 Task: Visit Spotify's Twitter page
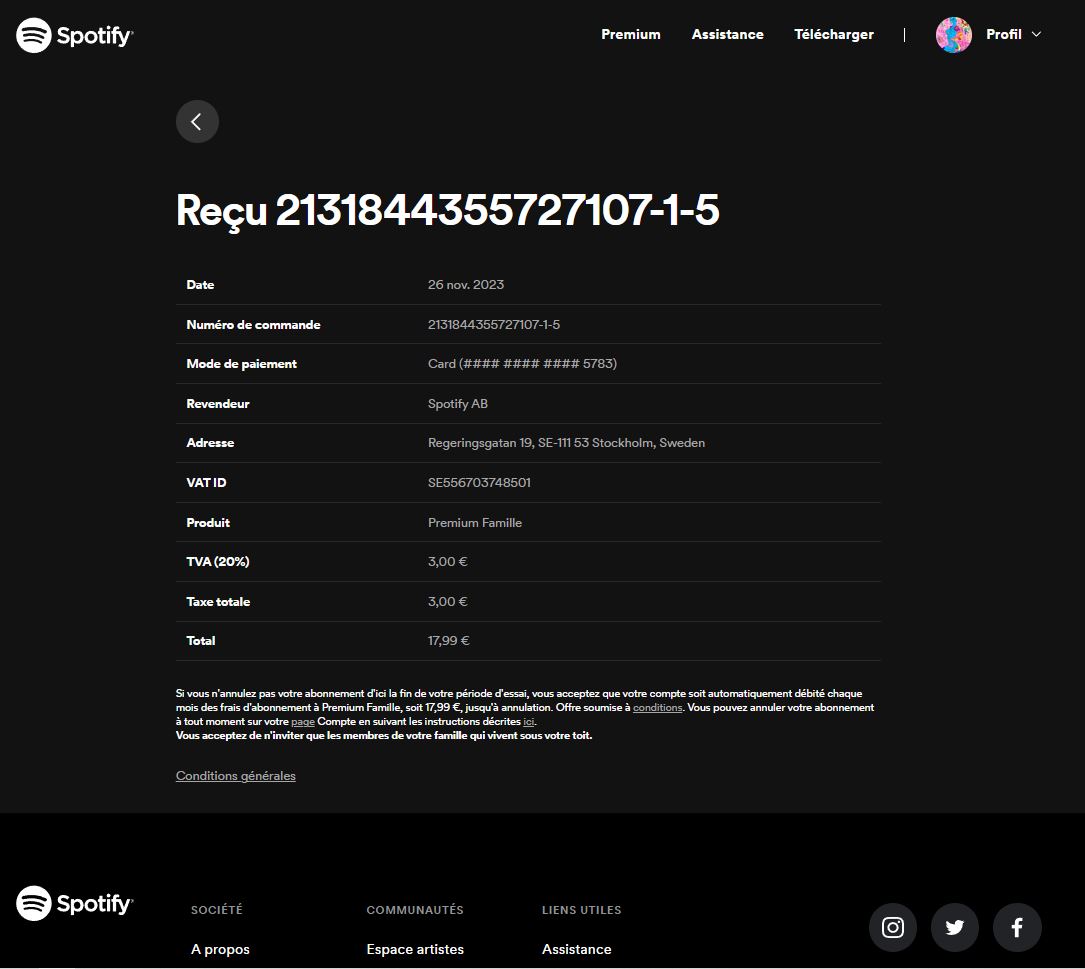[955, 927]
